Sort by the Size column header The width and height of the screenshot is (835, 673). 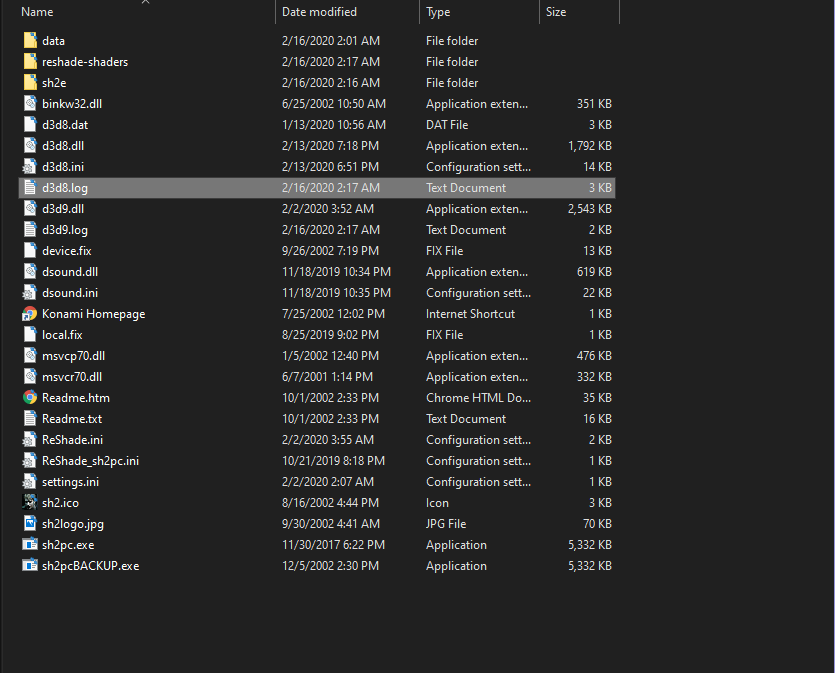click(555, 12)
